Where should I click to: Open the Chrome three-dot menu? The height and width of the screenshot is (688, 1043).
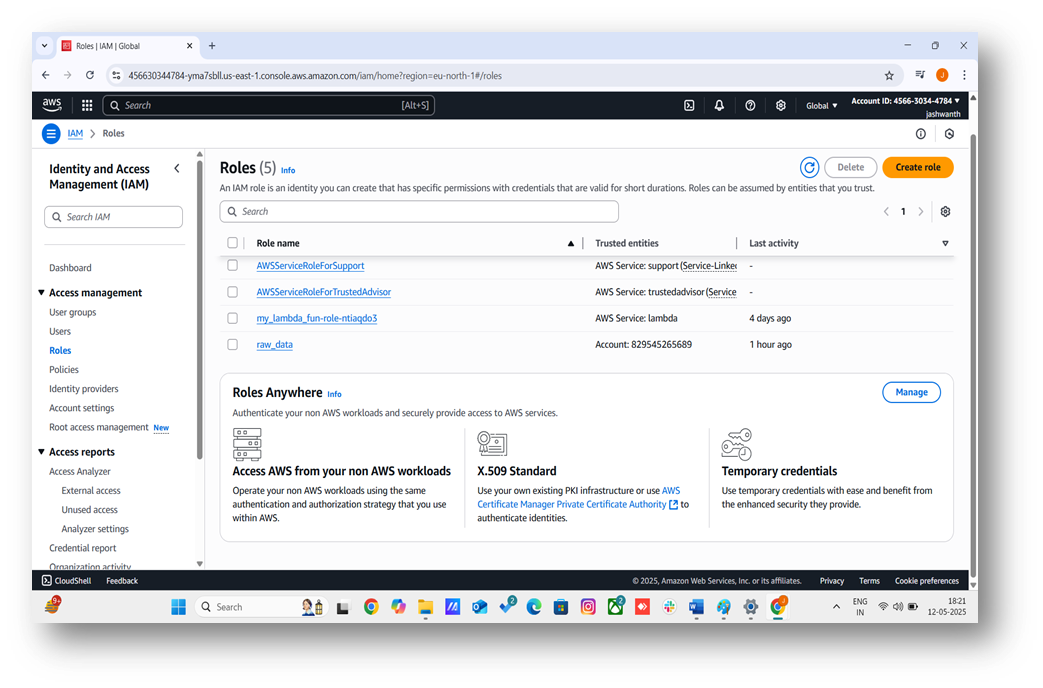point(964,75)
